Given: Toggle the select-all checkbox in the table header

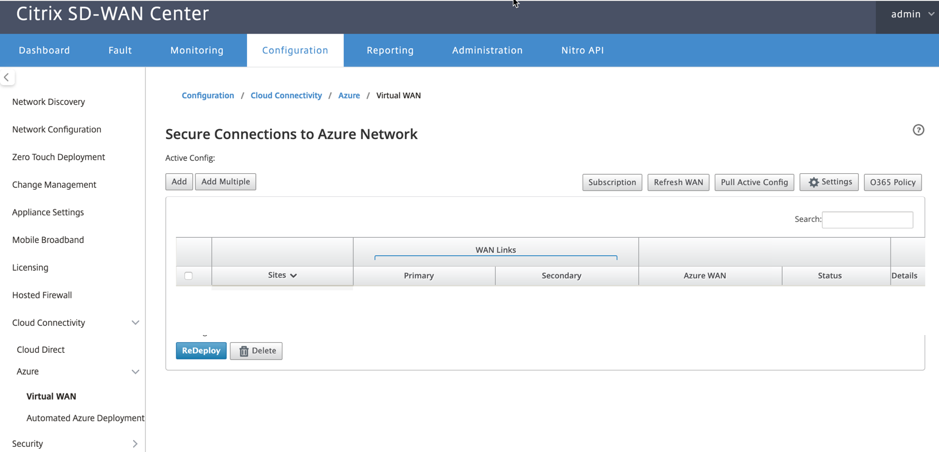Looking at the screenshot, I should [x=189, y=276].
